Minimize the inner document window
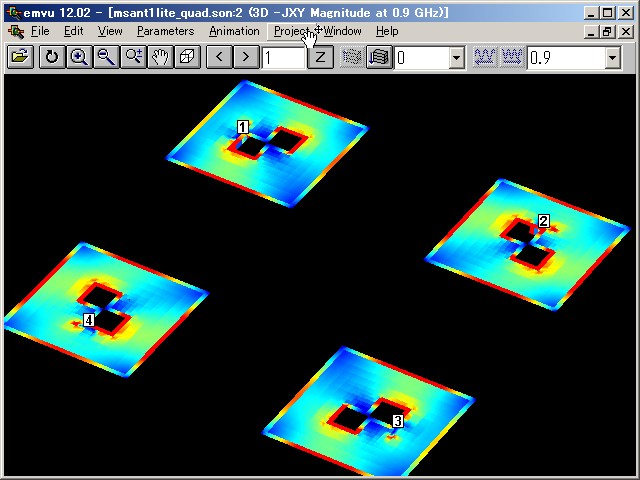This screenshot has height=480, width=640. [x=591, y=31]
